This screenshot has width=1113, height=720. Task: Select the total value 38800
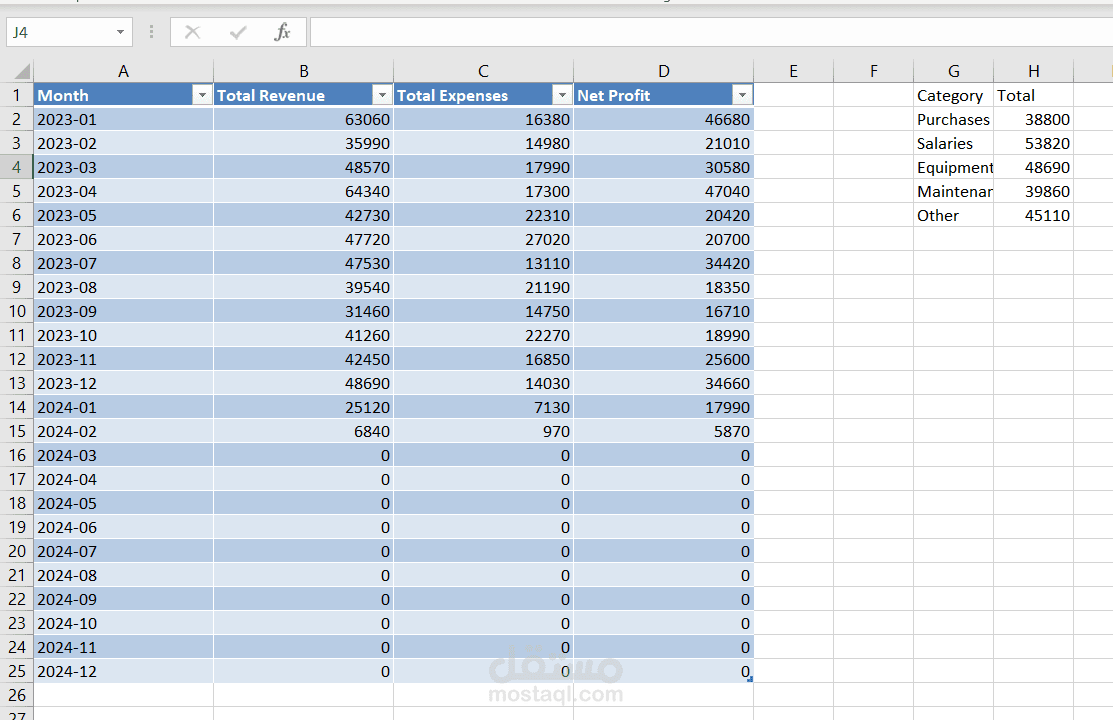point(1034,119)
